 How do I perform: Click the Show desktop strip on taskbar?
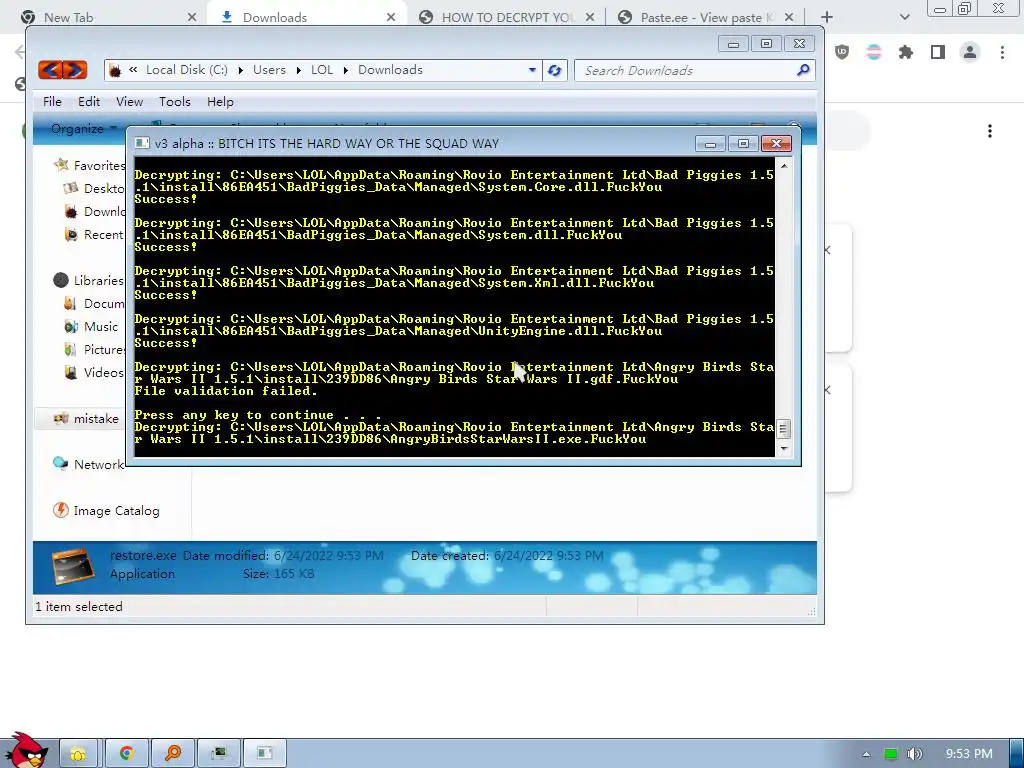point(1017,754)
